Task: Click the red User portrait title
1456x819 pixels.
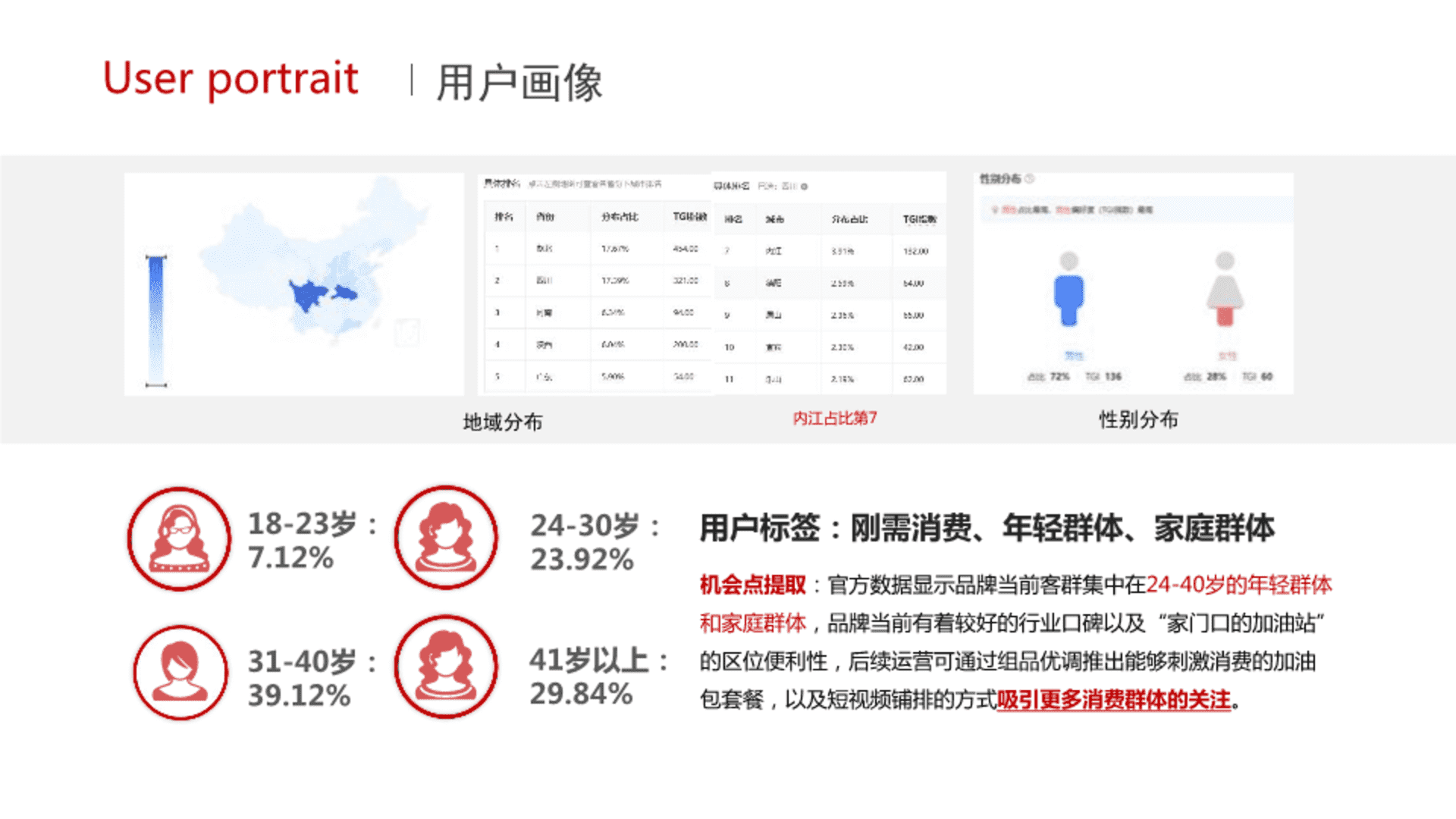Action: point(231,79)
